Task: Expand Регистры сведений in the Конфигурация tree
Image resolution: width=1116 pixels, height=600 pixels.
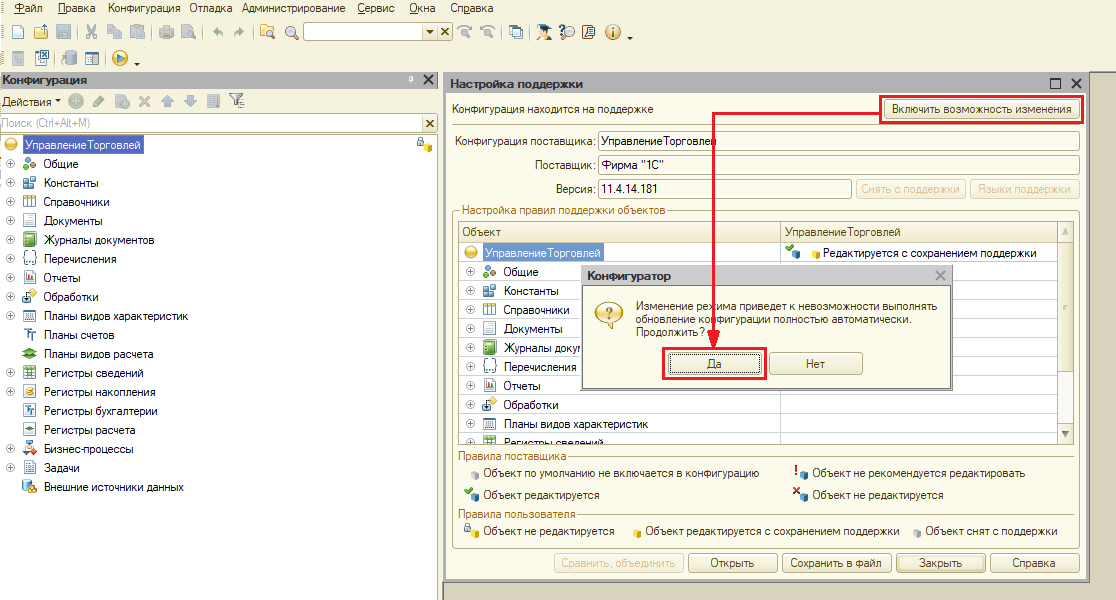Action: [x=11, y=372]
